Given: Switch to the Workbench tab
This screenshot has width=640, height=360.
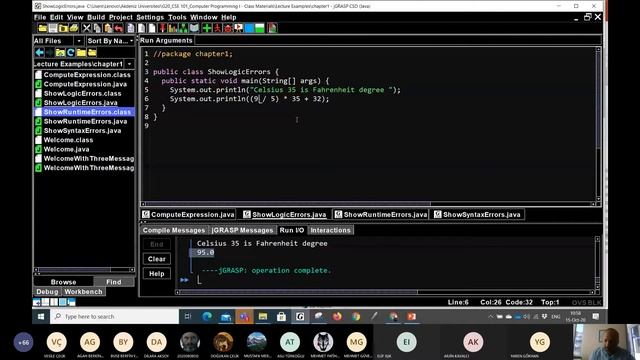Looking at the screenshot, I should point(83,291).
